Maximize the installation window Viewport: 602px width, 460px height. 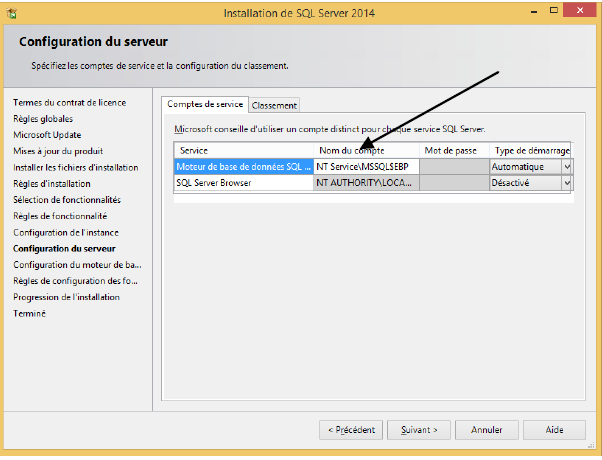[553, 10]
